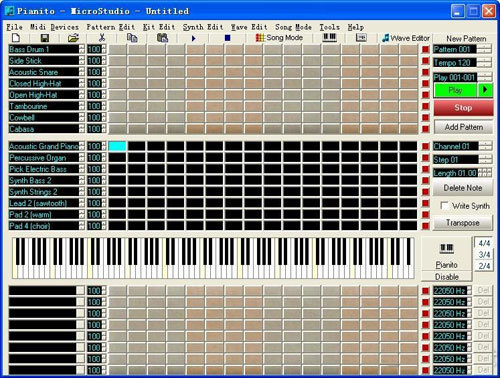Click the blue play triangle in toolbar
The height and width of the screenshot is (378, 500).
click(193, 38)
